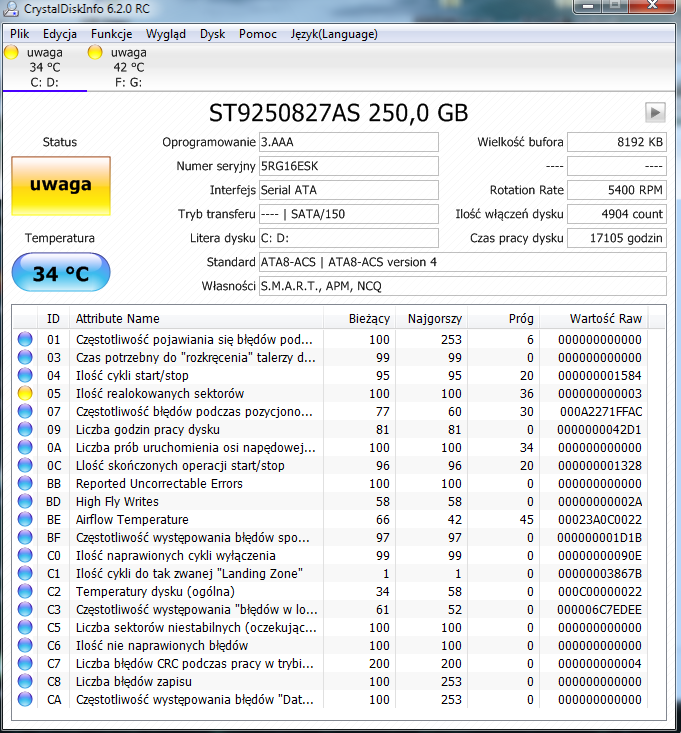Select 'Liczba błędów zapisu' attribute name
Screen dimensions: 681x733
134,682
